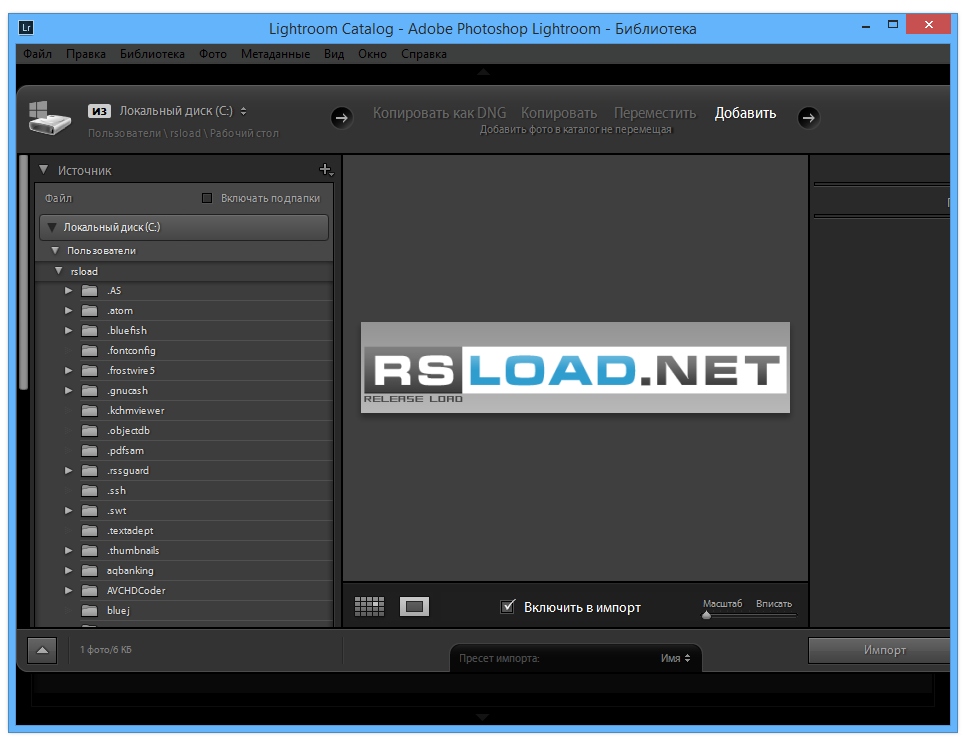Choose Добавить import mode
This screenshot has width=970, height=750.
[745, 113]
